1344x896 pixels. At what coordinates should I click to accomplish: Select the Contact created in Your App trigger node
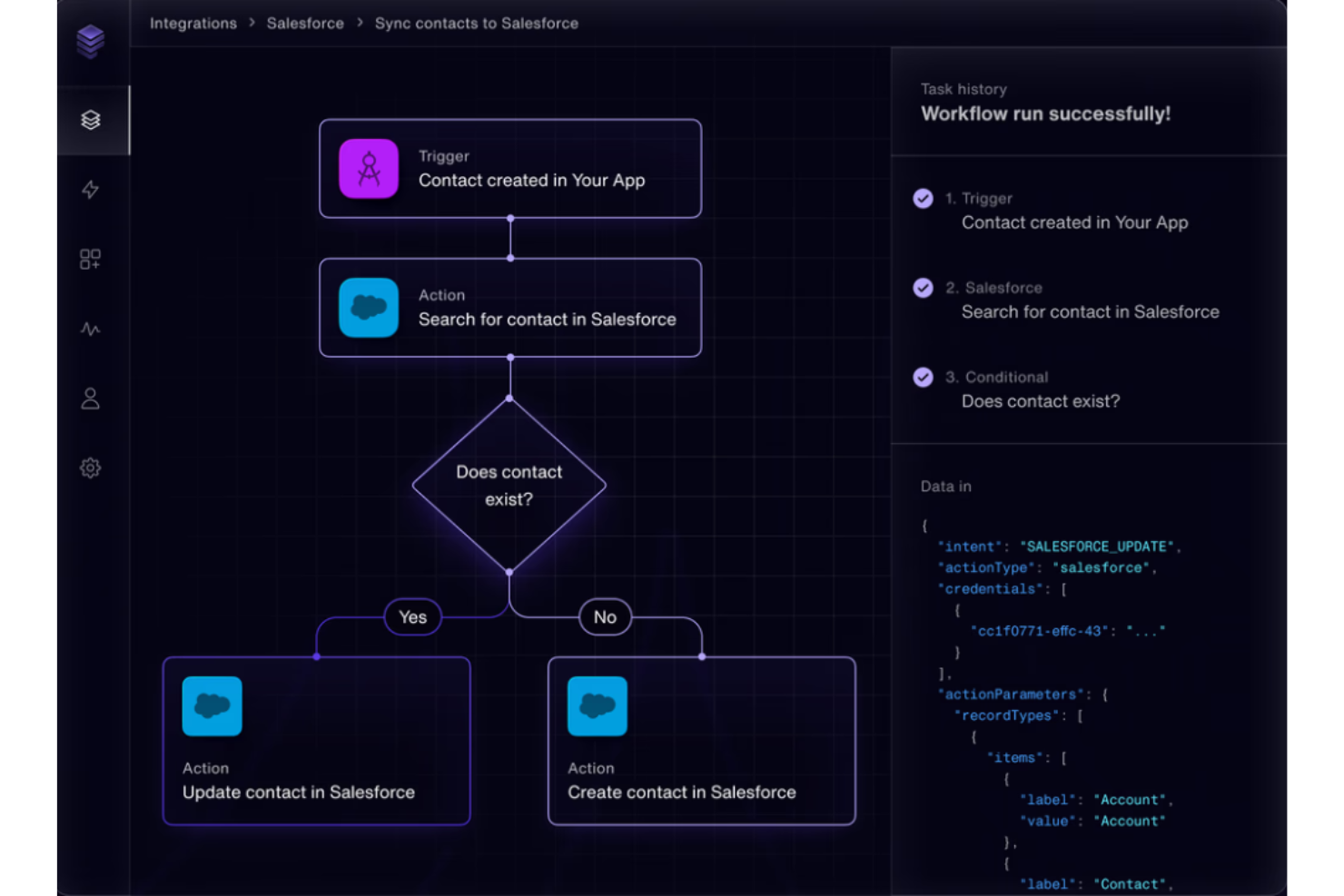510,169
